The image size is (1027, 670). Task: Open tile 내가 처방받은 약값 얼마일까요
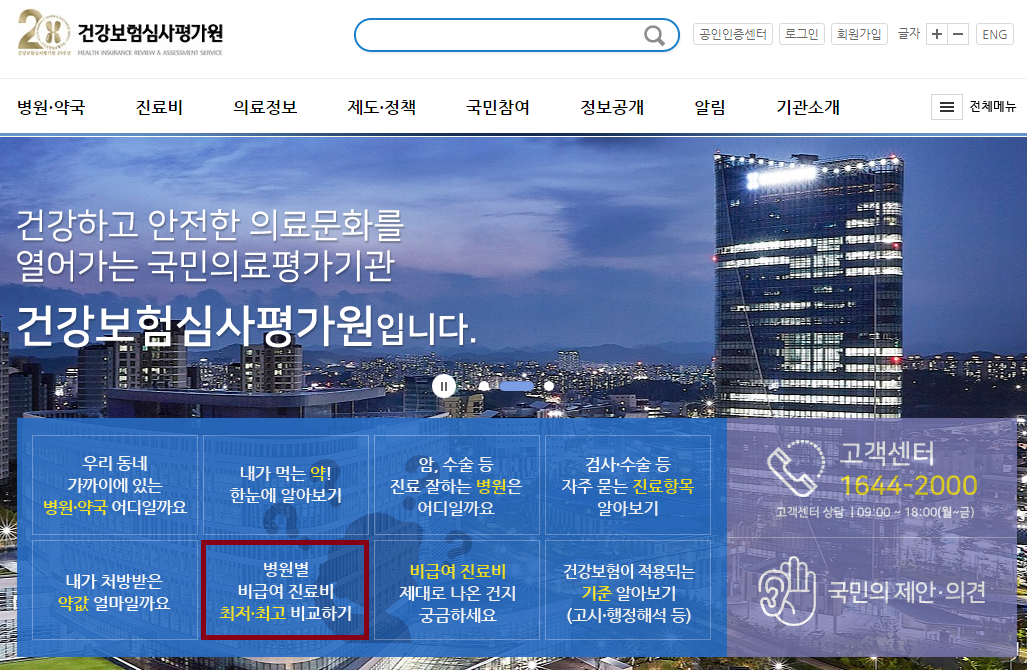115,590
